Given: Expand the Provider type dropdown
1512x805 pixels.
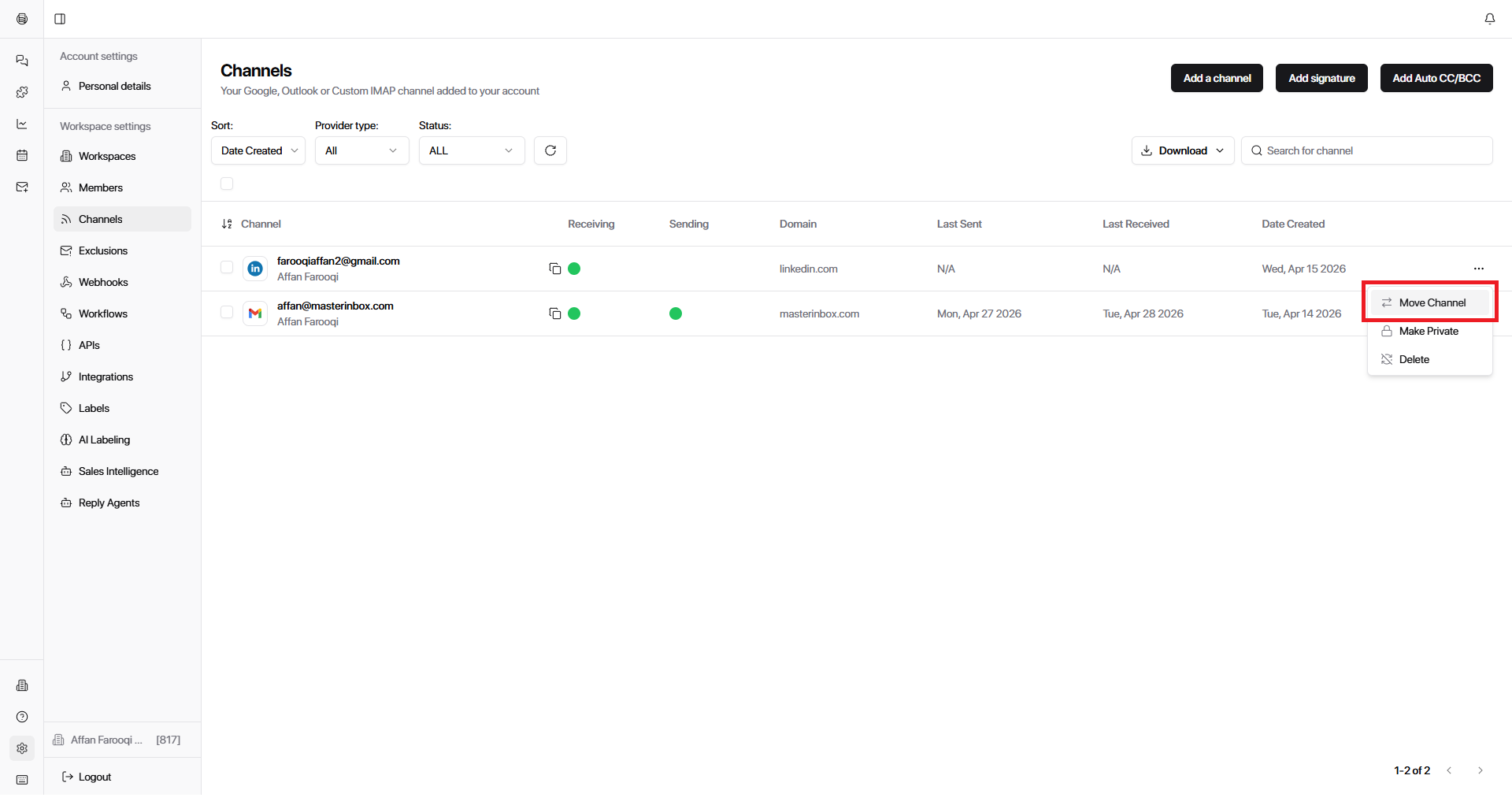Looking at the screenshot, I should (361, 150).
